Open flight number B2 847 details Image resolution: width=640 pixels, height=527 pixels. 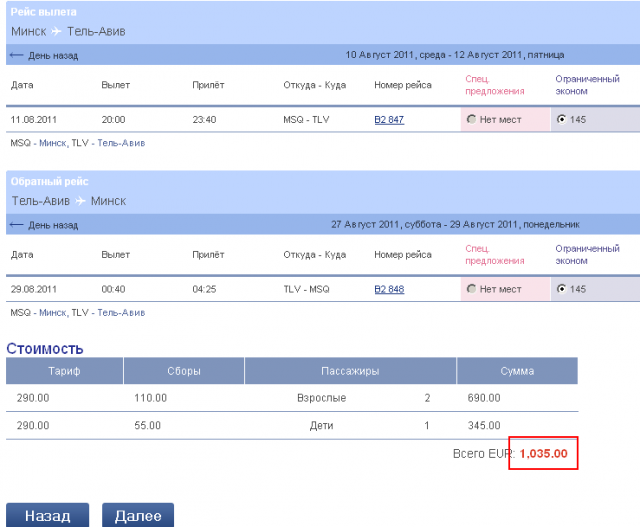tap(389, 120)
